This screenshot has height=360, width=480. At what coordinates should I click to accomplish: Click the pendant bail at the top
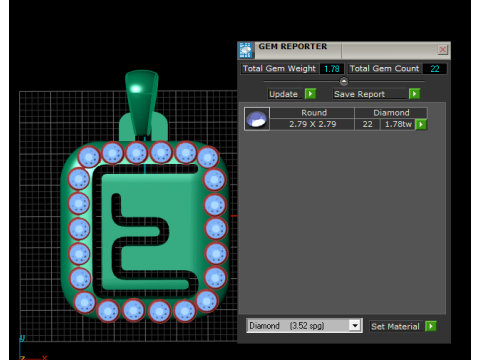141,103
